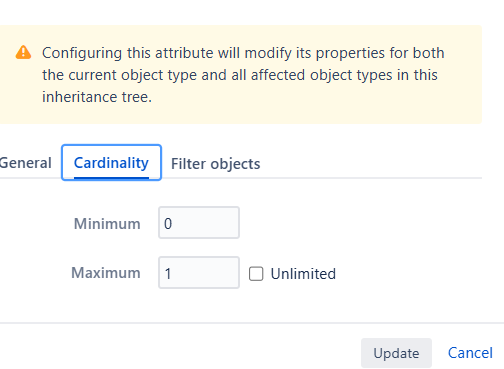Switch to the General tab
The height and width of the screenshot is (369, 504).
(25, 163)
